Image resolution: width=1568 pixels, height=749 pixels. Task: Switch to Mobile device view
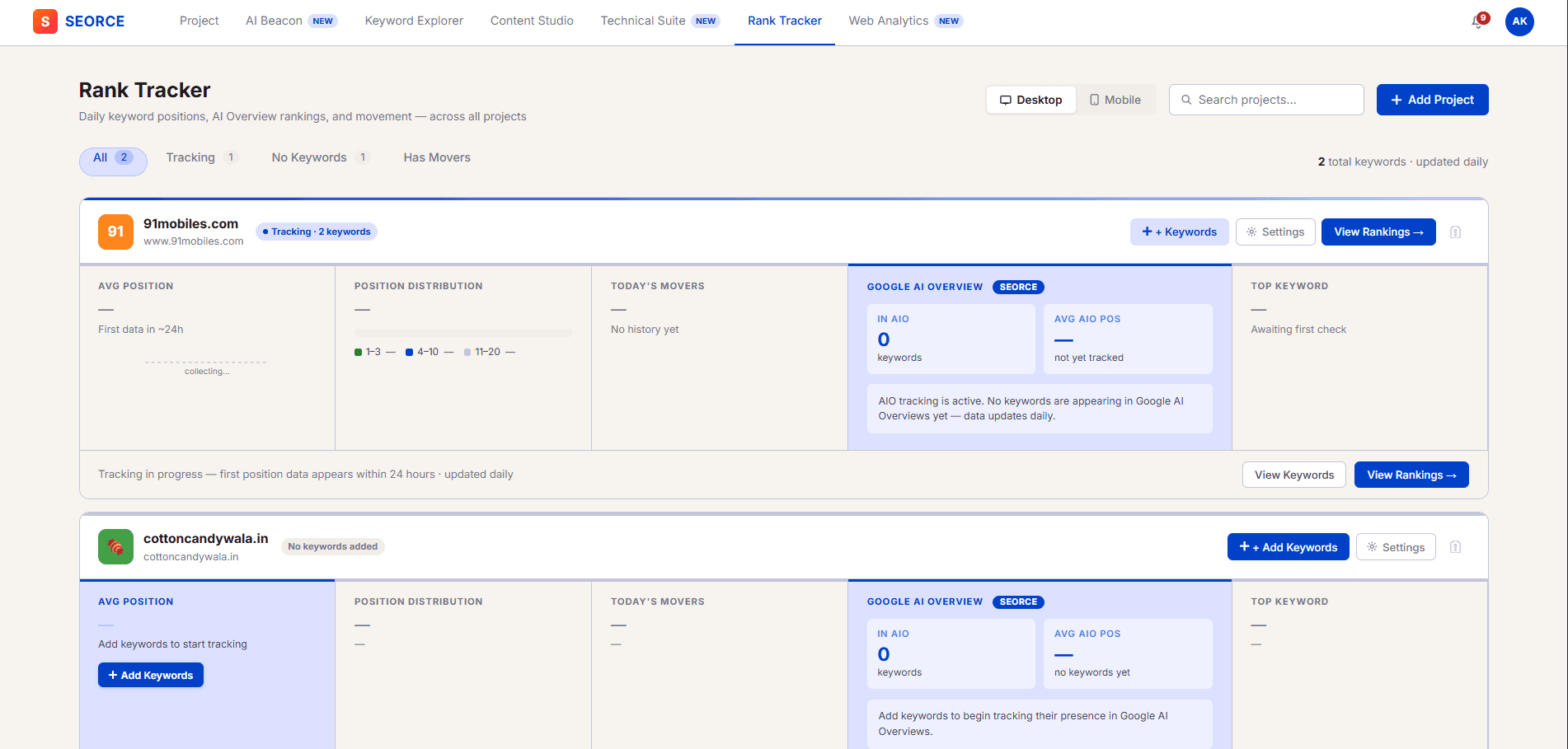point(1115,100)
